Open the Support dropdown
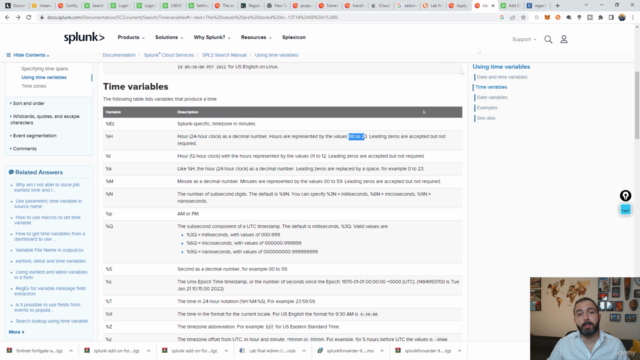The width and height of the screenshot is (640, 360). point(524,39)
